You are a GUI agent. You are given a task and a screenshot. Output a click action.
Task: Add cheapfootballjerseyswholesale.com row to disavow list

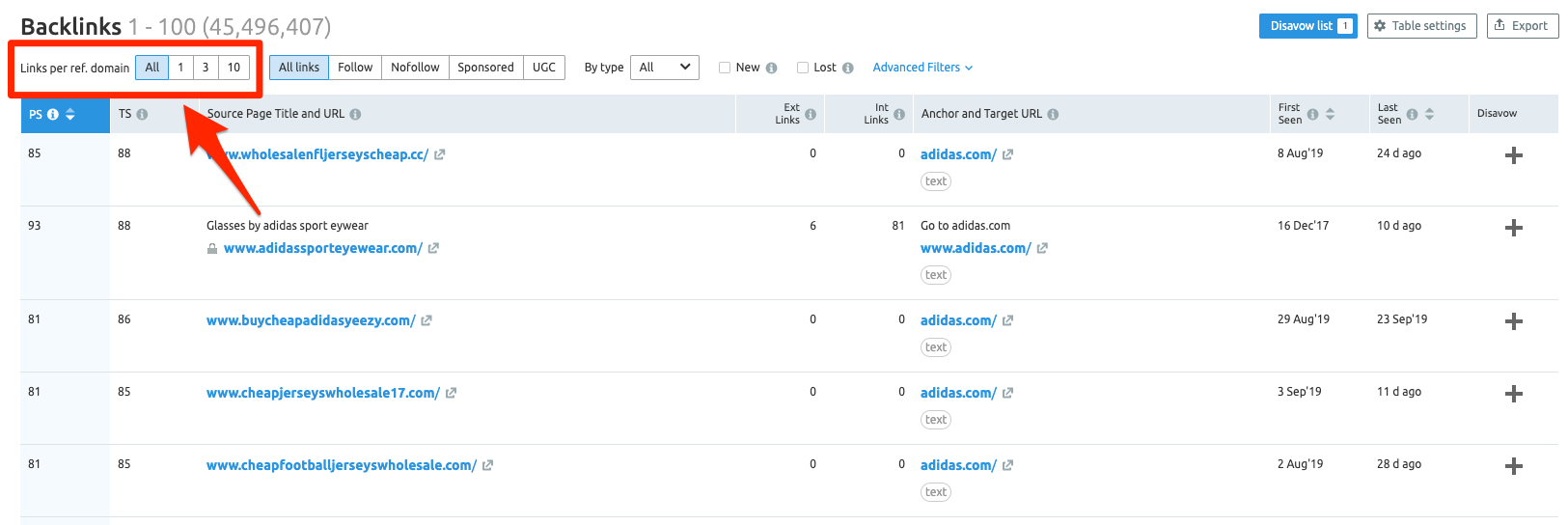pos(1514,466)
